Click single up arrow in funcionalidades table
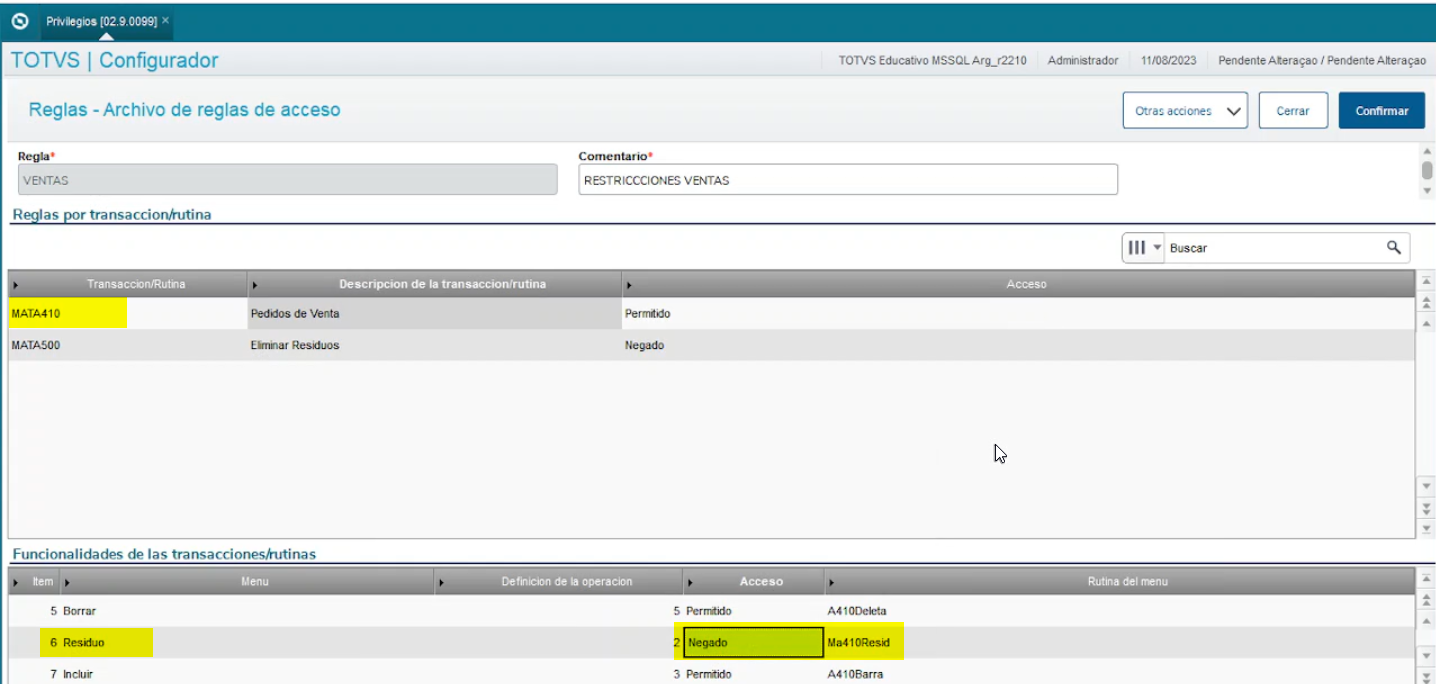This screenshot has width=1436, height=684. click(1427, 620)
